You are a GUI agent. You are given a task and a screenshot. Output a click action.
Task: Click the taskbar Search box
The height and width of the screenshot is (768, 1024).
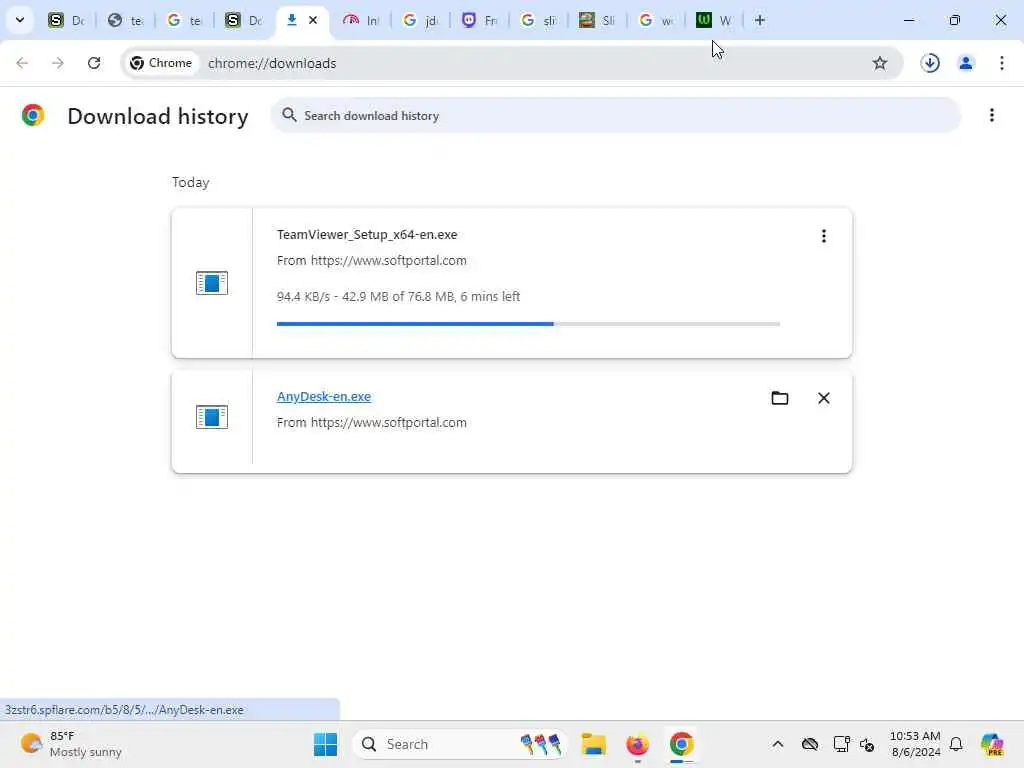click(460, 744)
